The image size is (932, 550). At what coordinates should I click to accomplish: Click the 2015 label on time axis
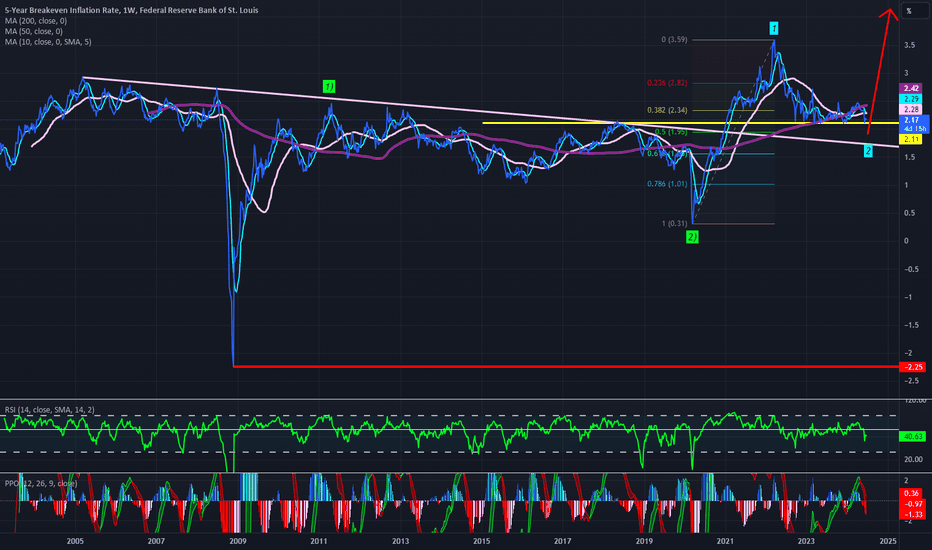pyautogui.click(x=481, y=541)
